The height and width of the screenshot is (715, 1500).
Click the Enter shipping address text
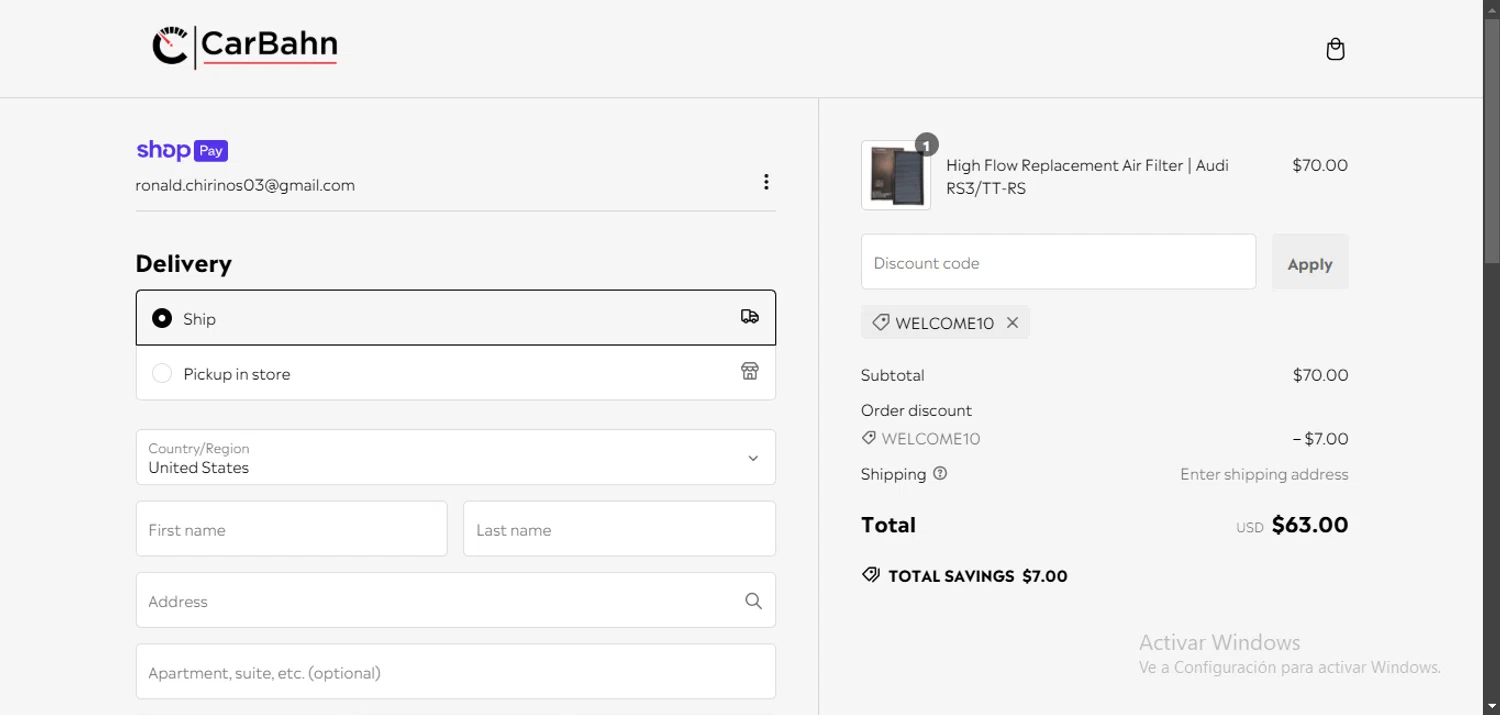(1264, 474)
